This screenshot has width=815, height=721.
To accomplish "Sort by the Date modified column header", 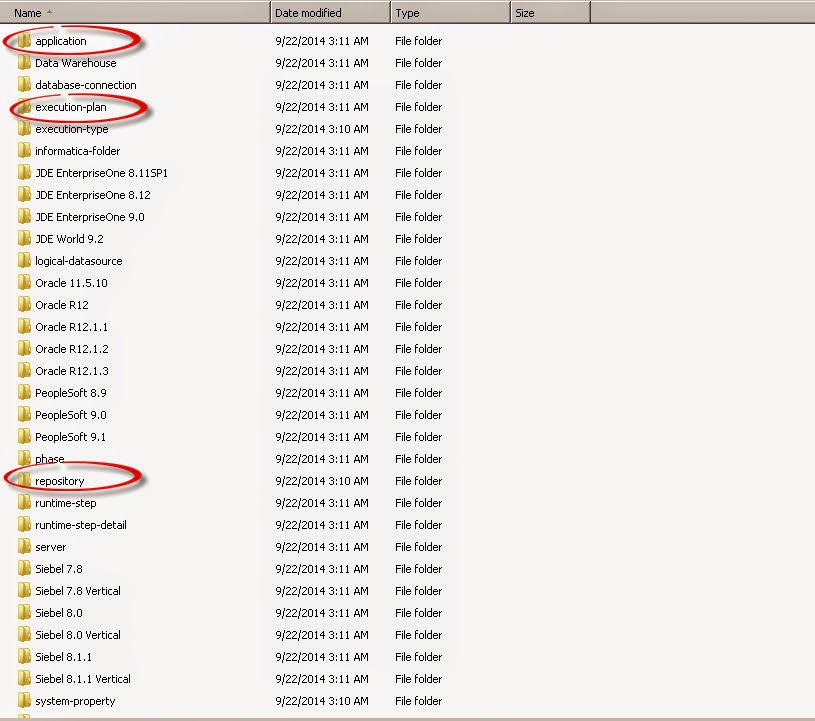I will point(308,13).
